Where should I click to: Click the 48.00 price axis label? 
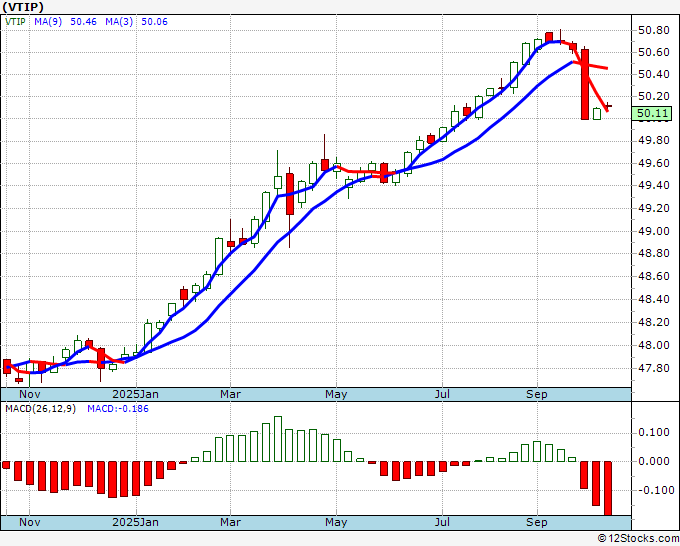pyautogui.click(x=654, y=345)
